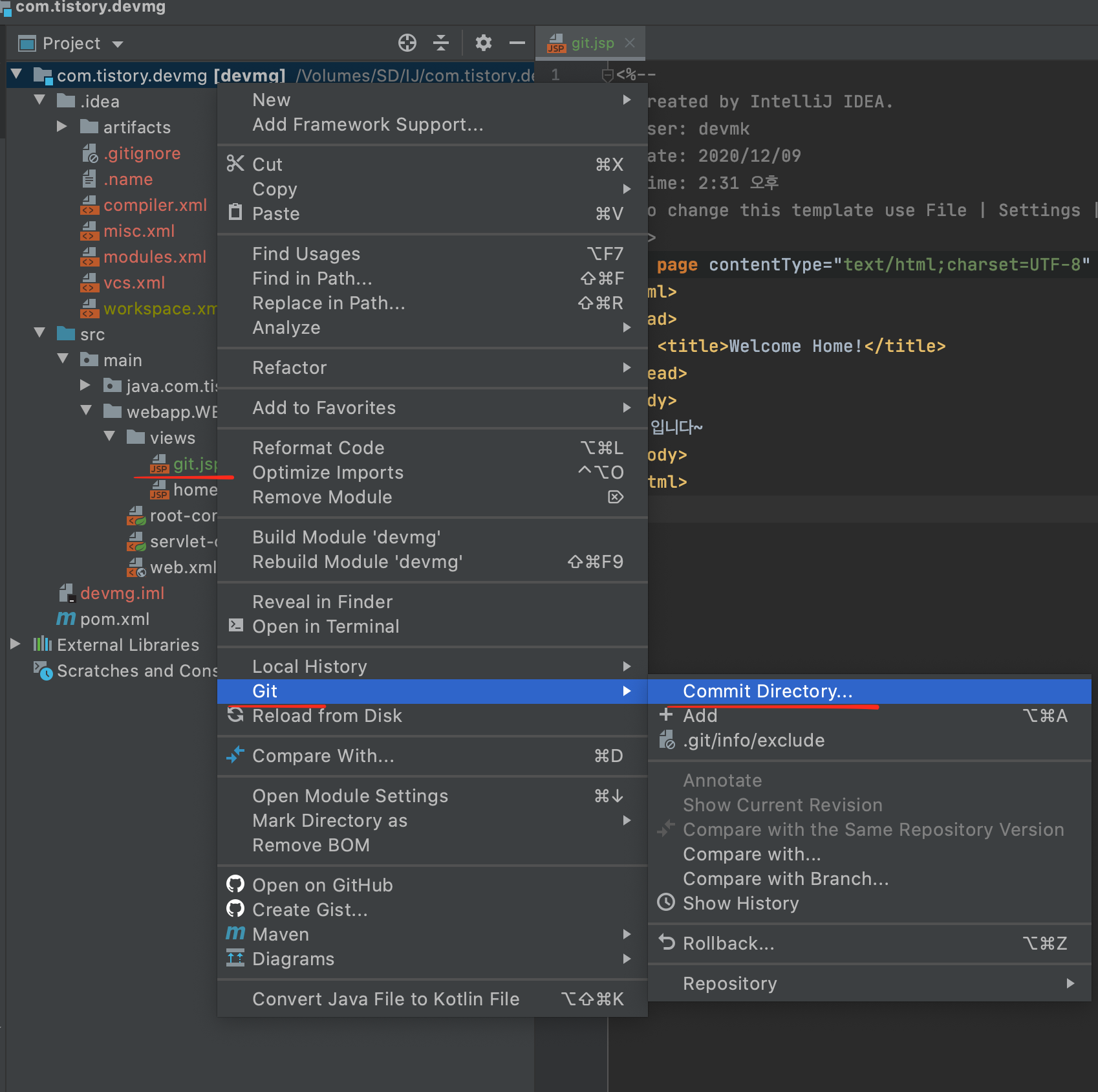Open Local History submenu
Viewport: 1098px width, 1092px height.
point(432,666)
